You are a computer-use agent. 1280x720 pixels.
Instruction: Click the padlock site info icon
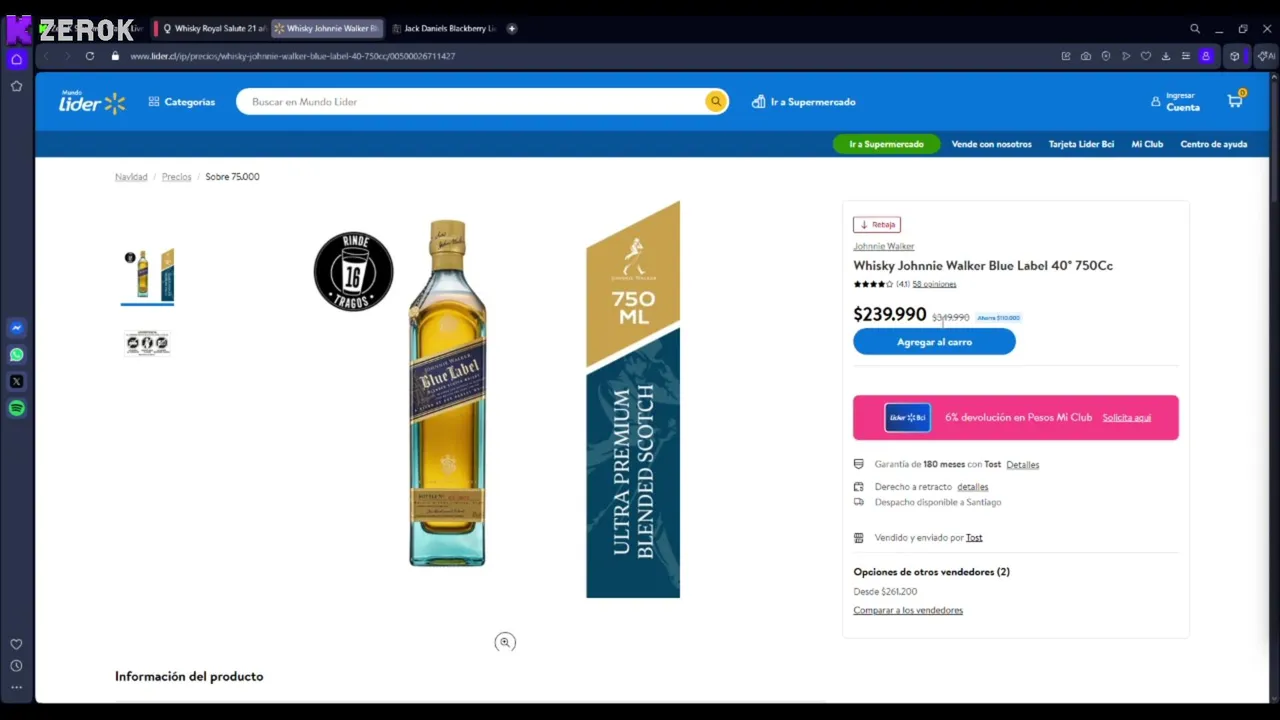pos(115,56)
